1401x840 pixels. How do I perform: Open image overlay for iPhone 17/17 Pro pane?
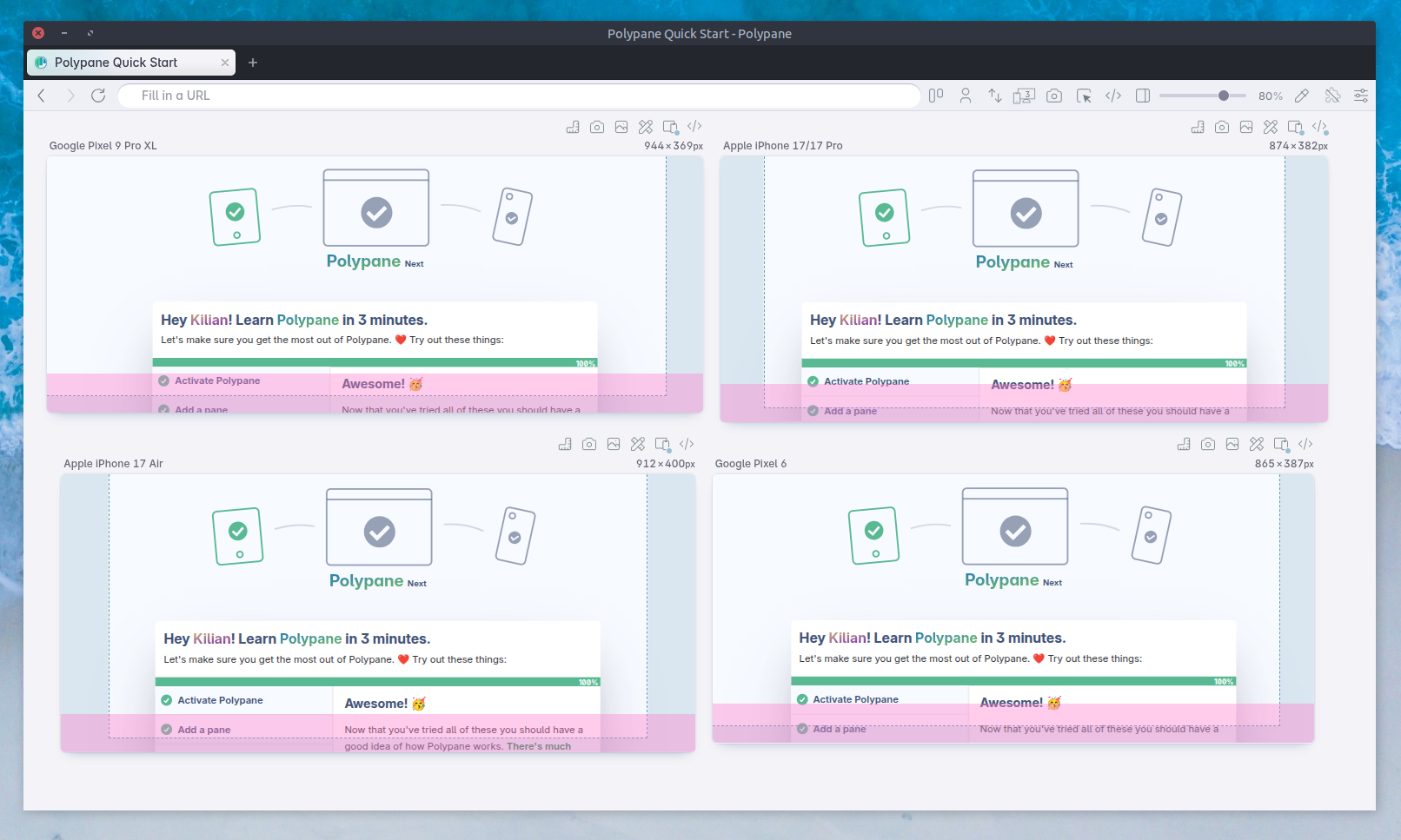pyautogui.click(x=1246, y=127)
